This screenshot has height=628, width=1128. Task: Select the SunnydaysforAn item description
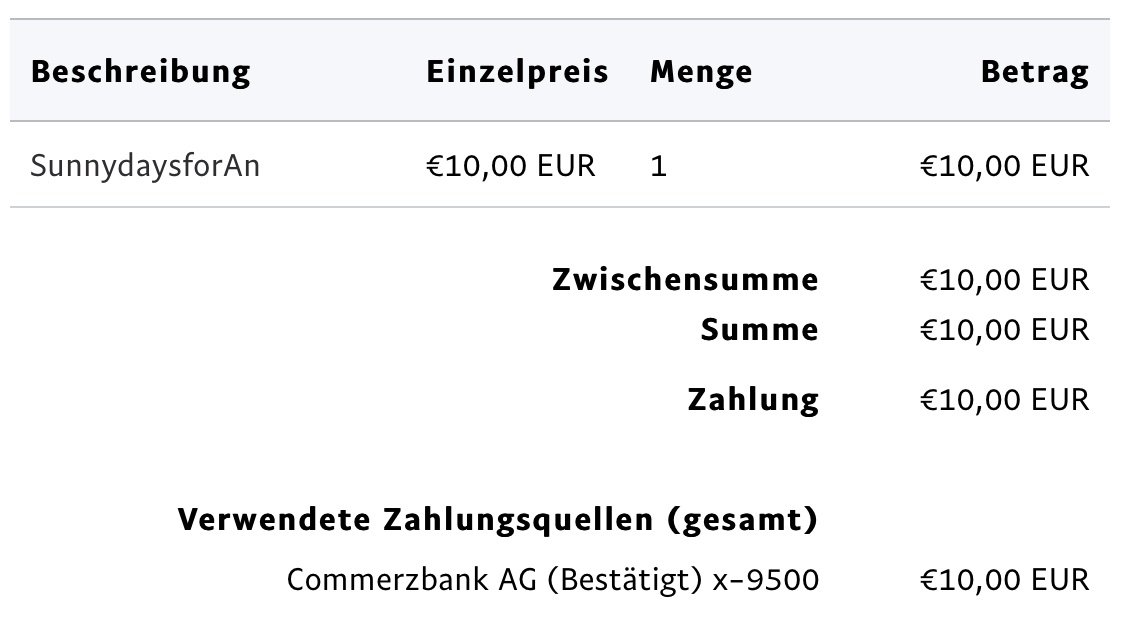[x=145, y=166]
